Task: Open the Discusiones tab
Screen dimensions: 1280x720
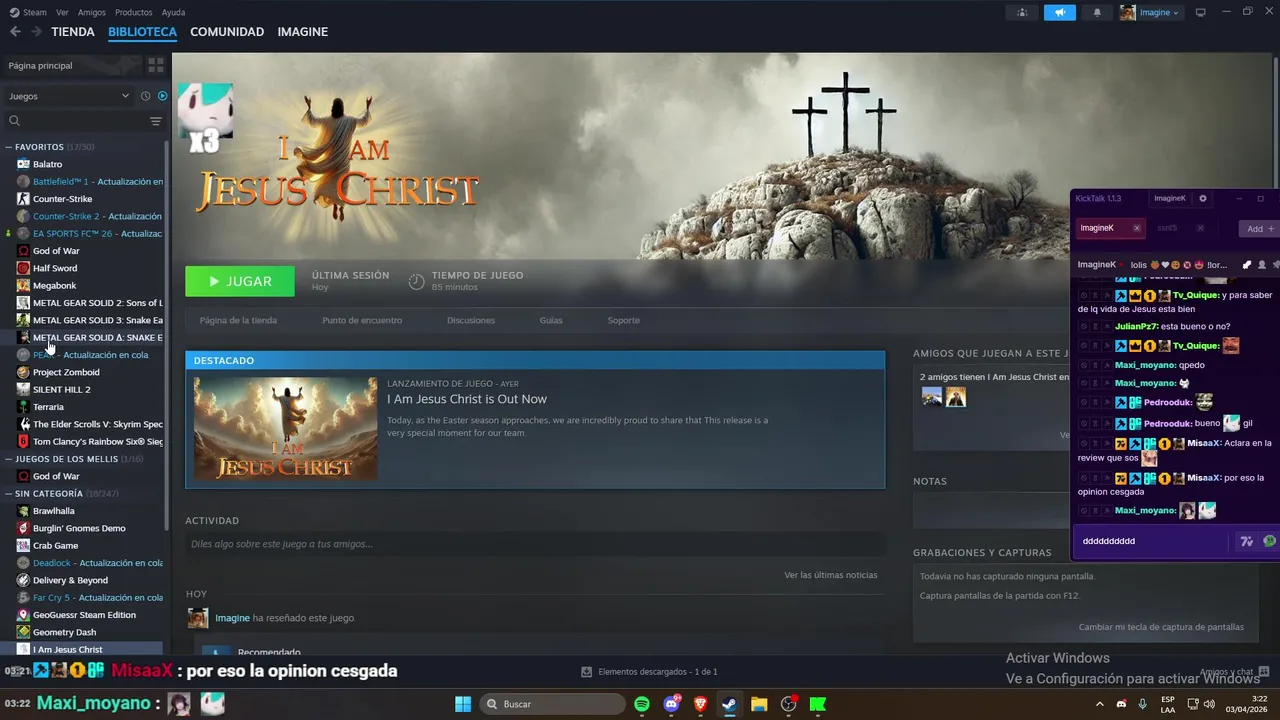Action: point(471,320)
